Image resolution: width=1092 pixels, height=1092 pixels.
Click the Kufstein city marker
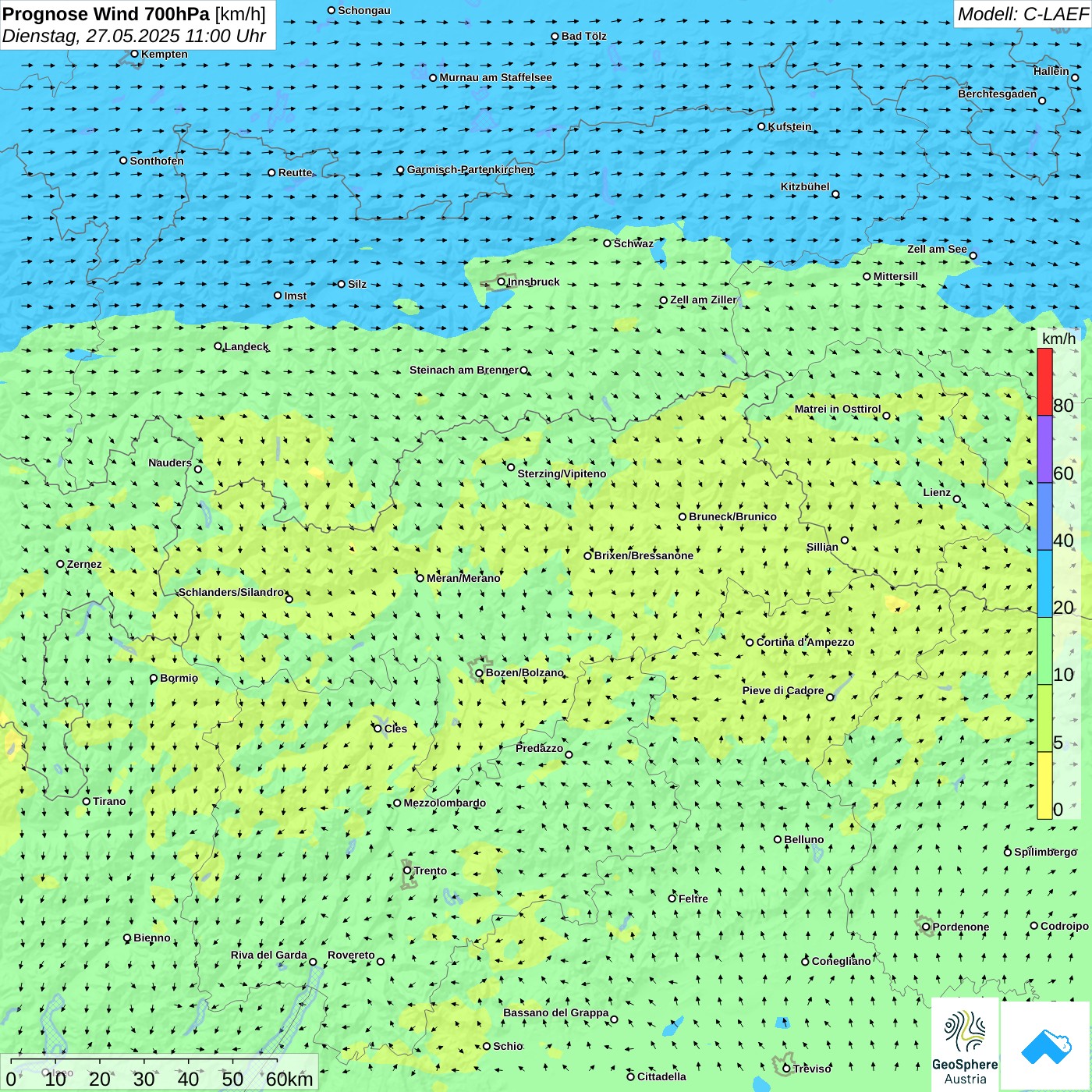click(x=762, y=126)
